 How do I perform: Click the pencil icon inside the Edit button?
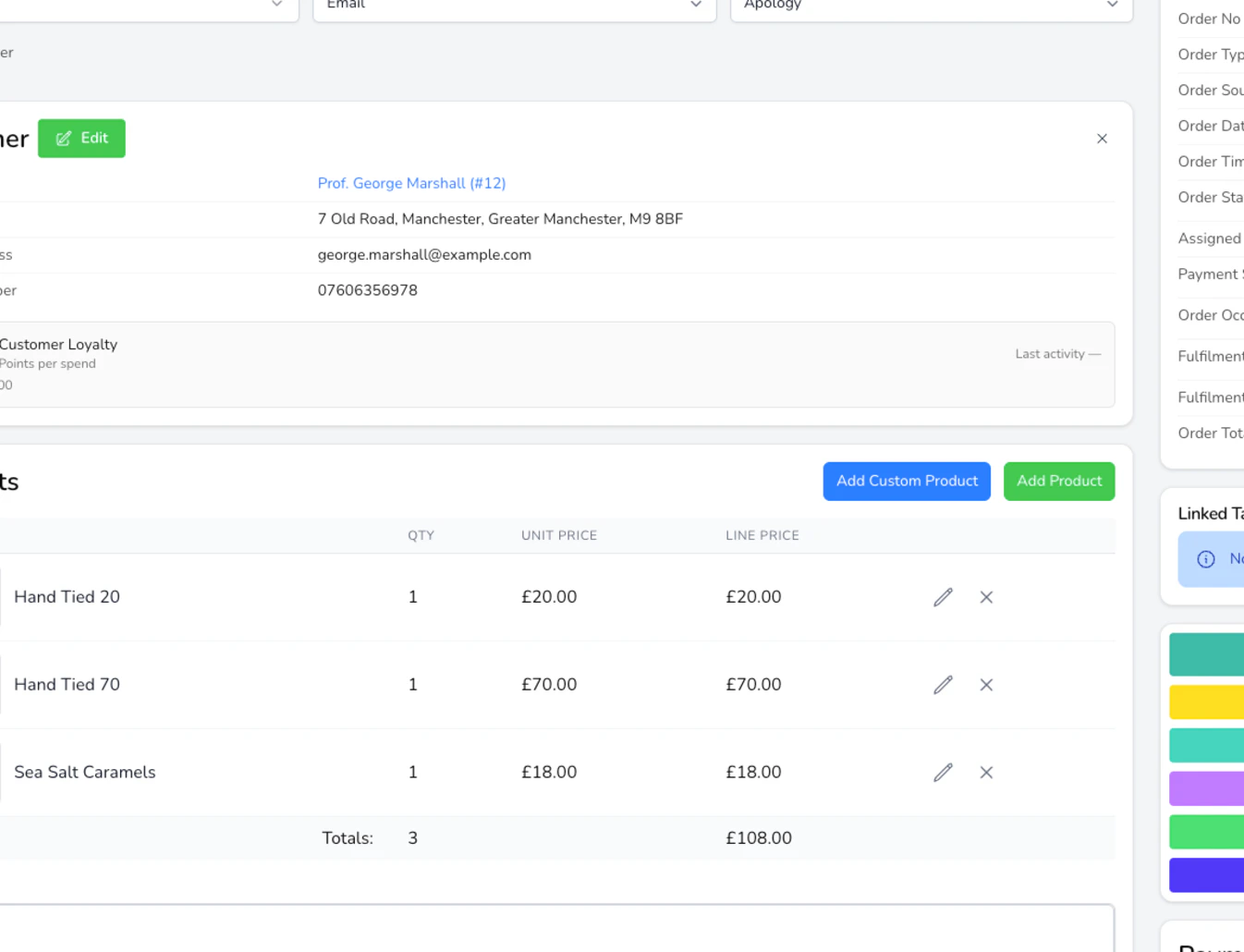(x=62, y=138)
